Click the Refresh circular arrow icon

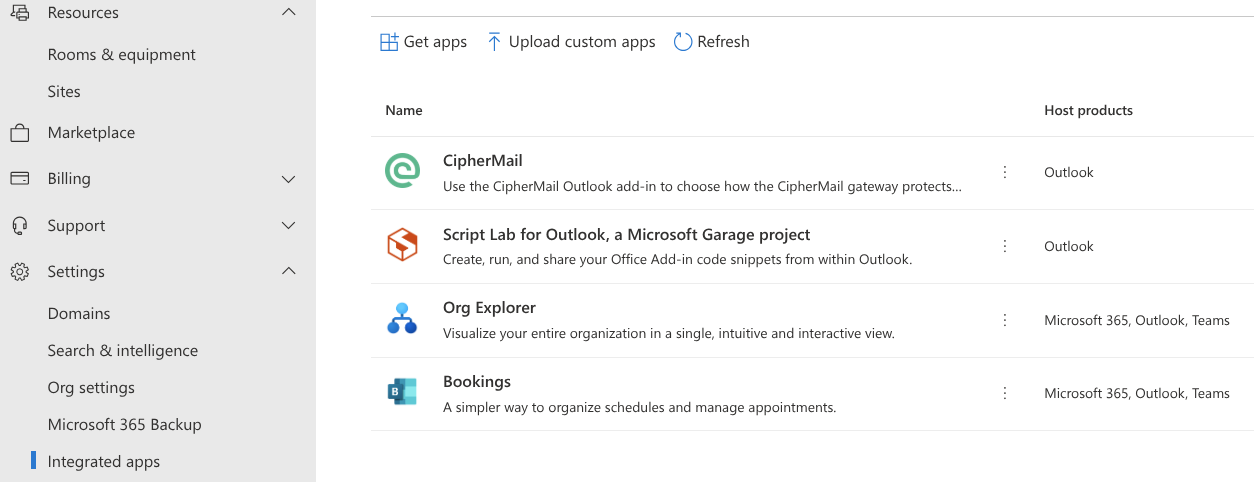[683, 42]
